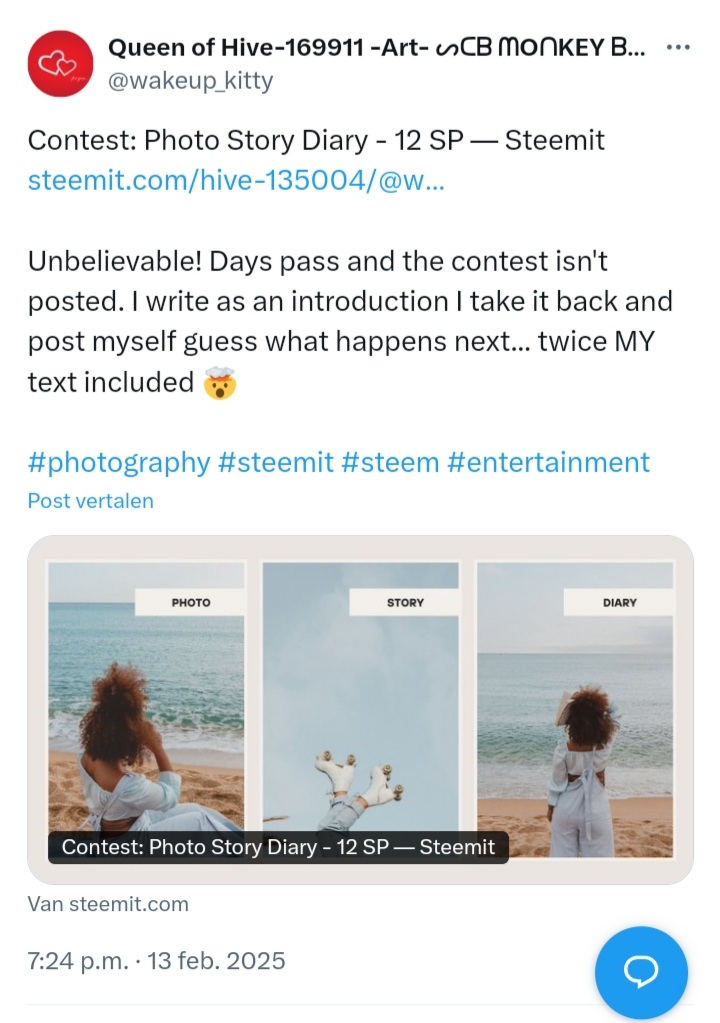Click the #entertainment hashtag

(548, 463)
